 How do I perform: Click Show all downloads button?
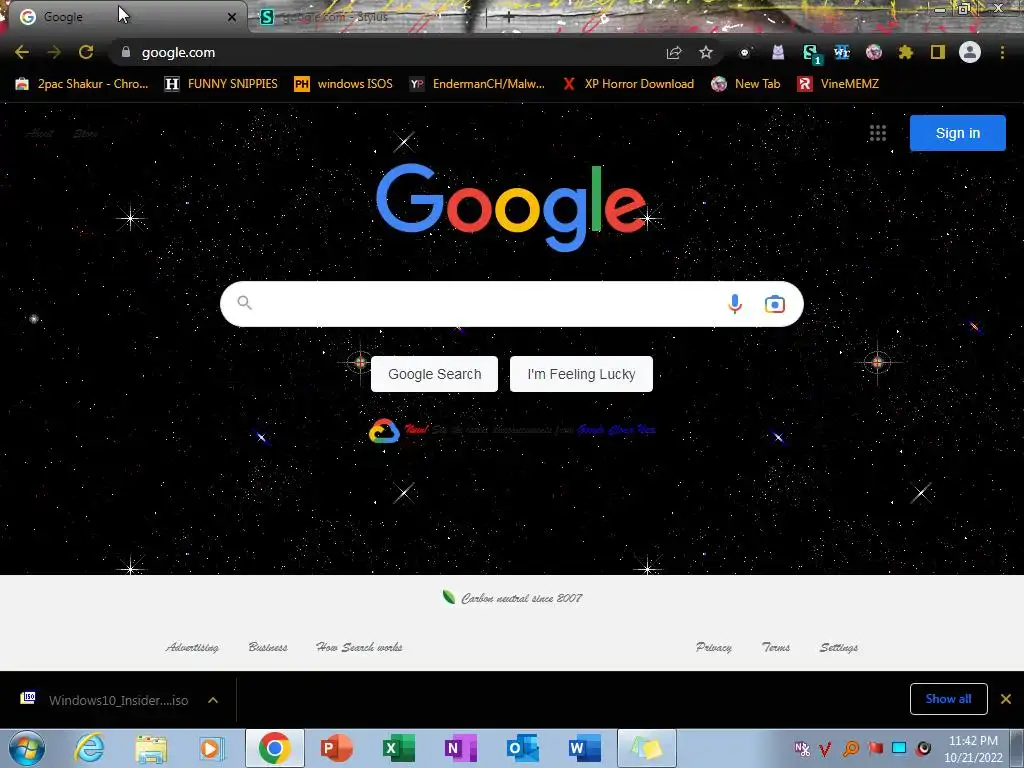[948, 699]
